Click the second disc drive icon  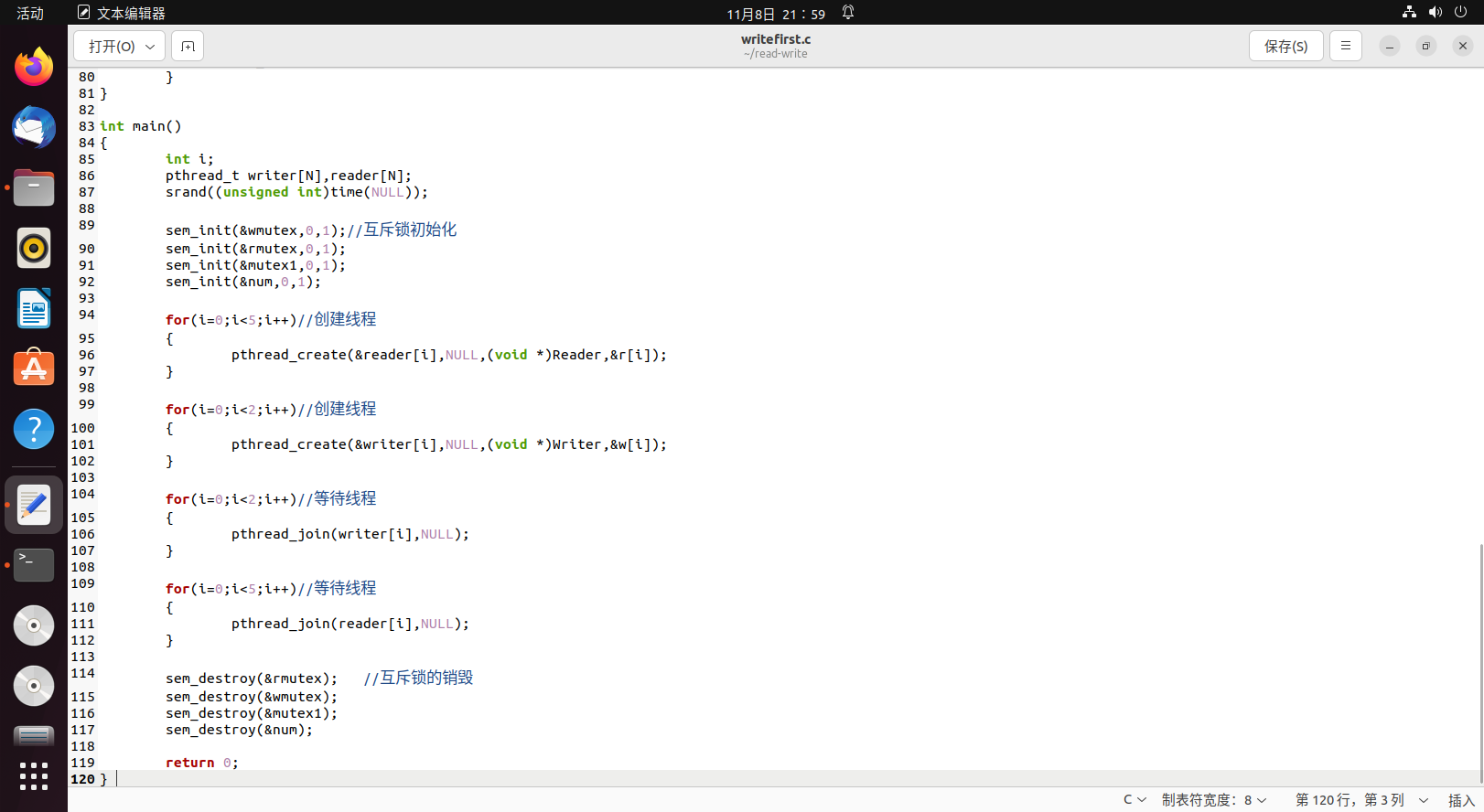pos(34,686)
